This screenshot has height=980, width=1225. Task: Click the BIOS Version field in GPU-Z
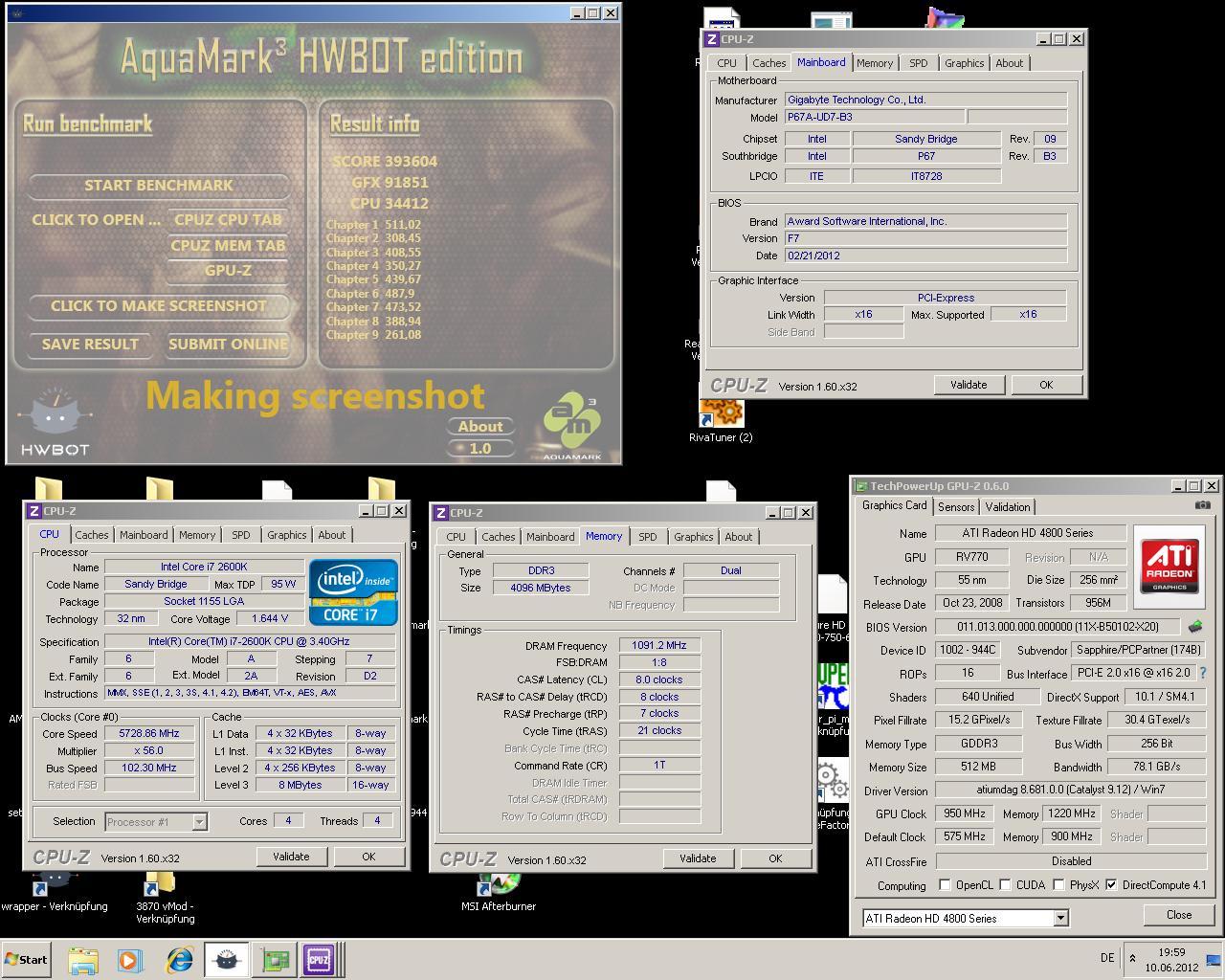(x=1058, y=628)
